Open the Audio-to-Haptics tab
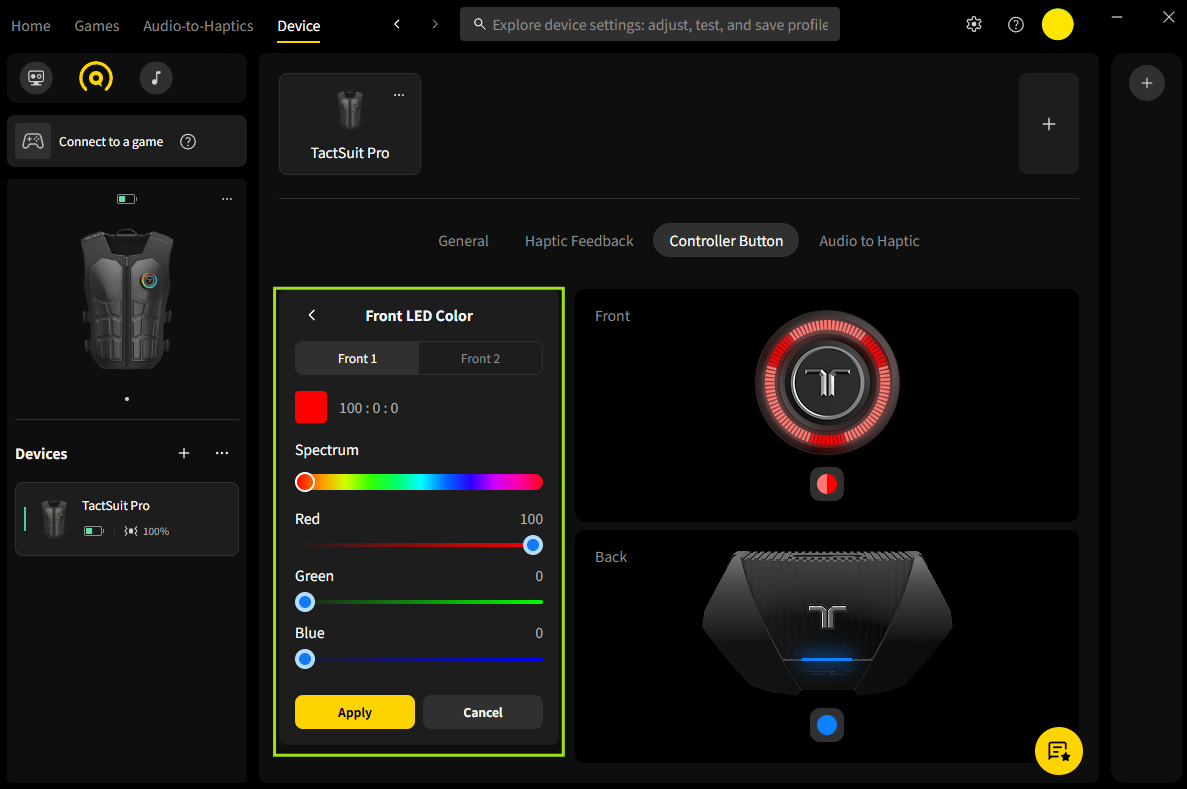The width and height of the screenshot is (1187, 789). [198, 26]
